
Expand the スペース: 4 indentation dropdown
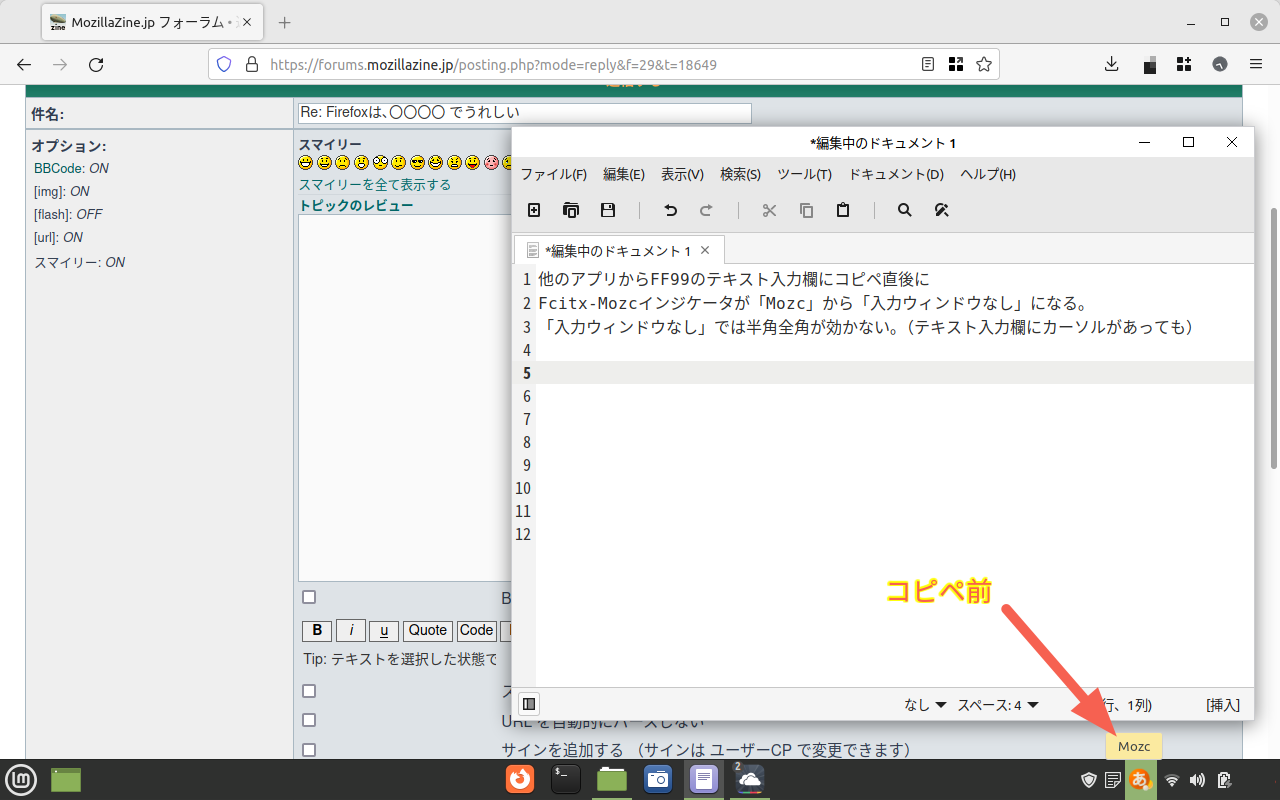pyautogui.click(x=998, y=705)
